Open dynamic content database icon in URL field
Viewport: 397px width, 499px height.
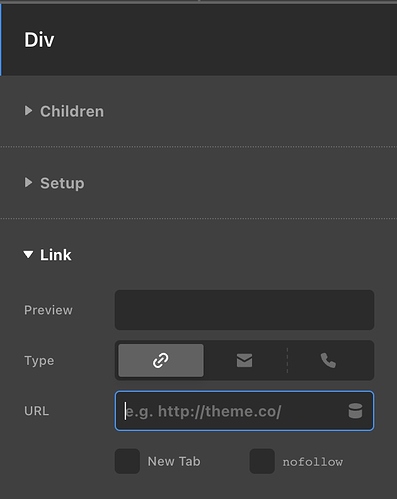(355, 411)
